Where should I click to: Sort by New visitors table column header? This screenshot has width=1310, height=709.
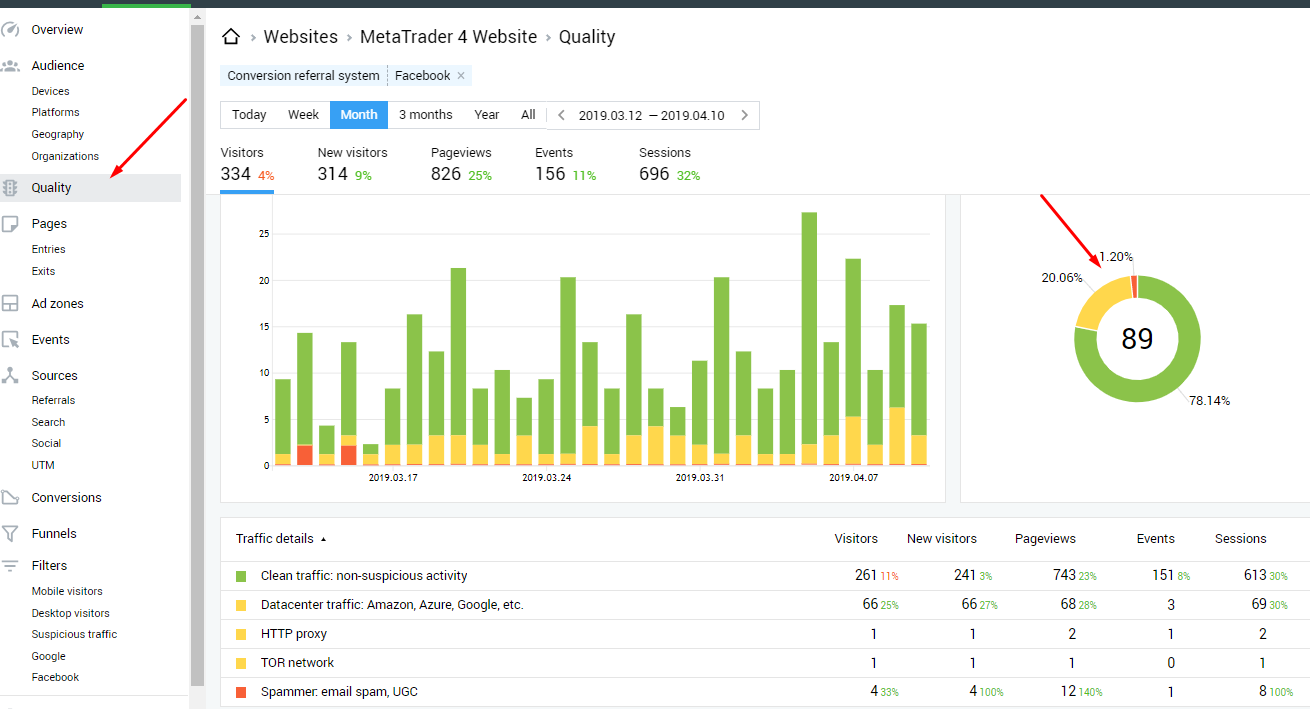(x=942, y=539)
